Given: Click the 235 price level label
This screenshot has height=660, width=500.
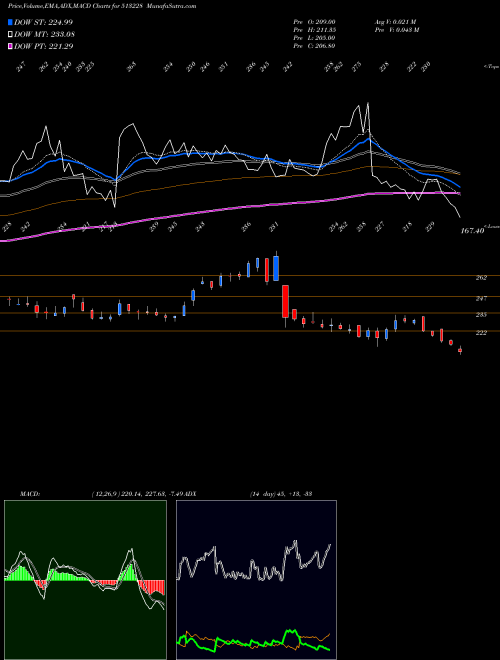Looking at the screenshot, I should click(481, 315).
